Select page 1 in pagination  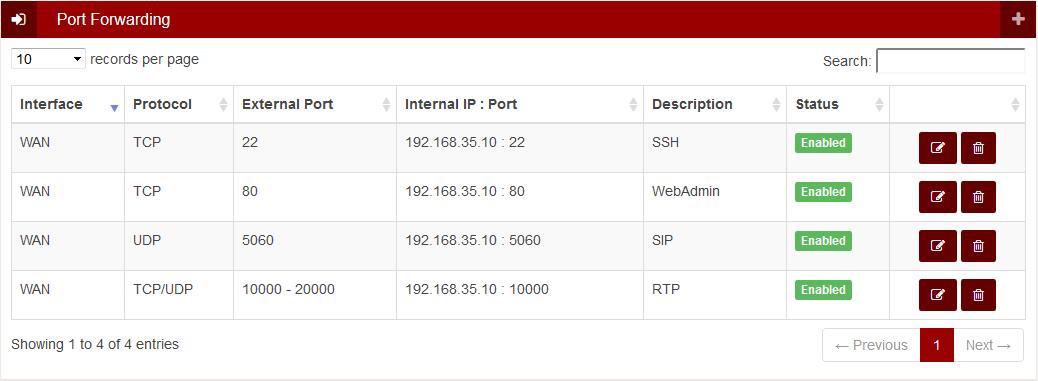pyautogui.click(x=937, y=345)
